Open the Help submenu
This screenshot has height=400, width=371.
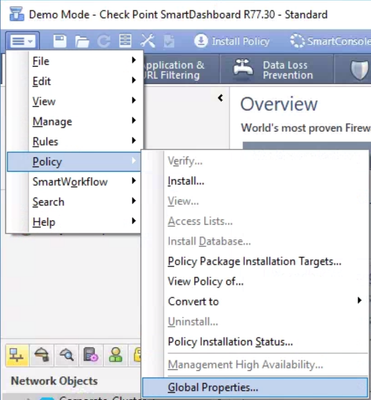75,222
